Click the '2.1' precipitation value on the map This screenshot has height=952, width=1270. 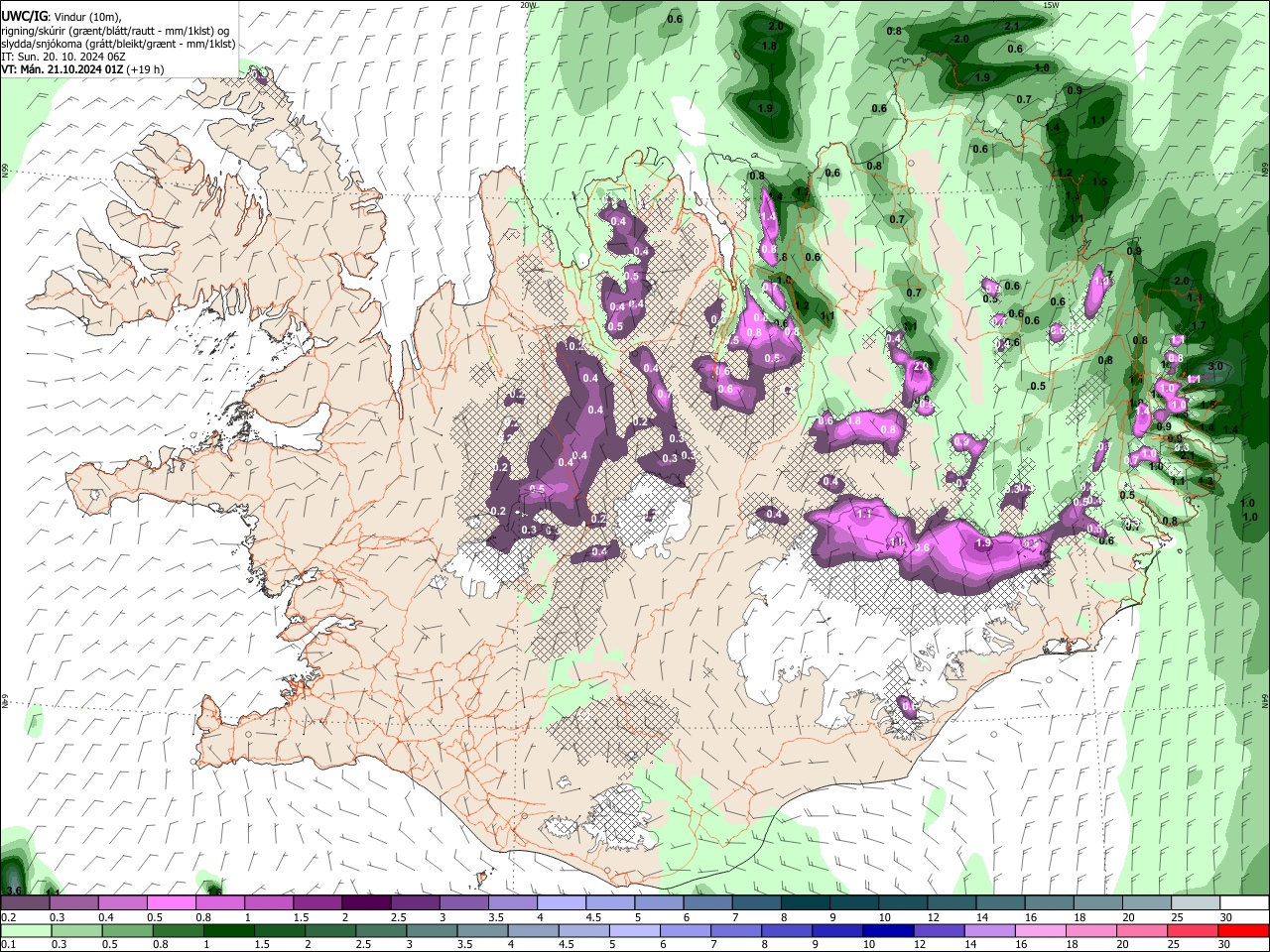tap(1012, 26)
